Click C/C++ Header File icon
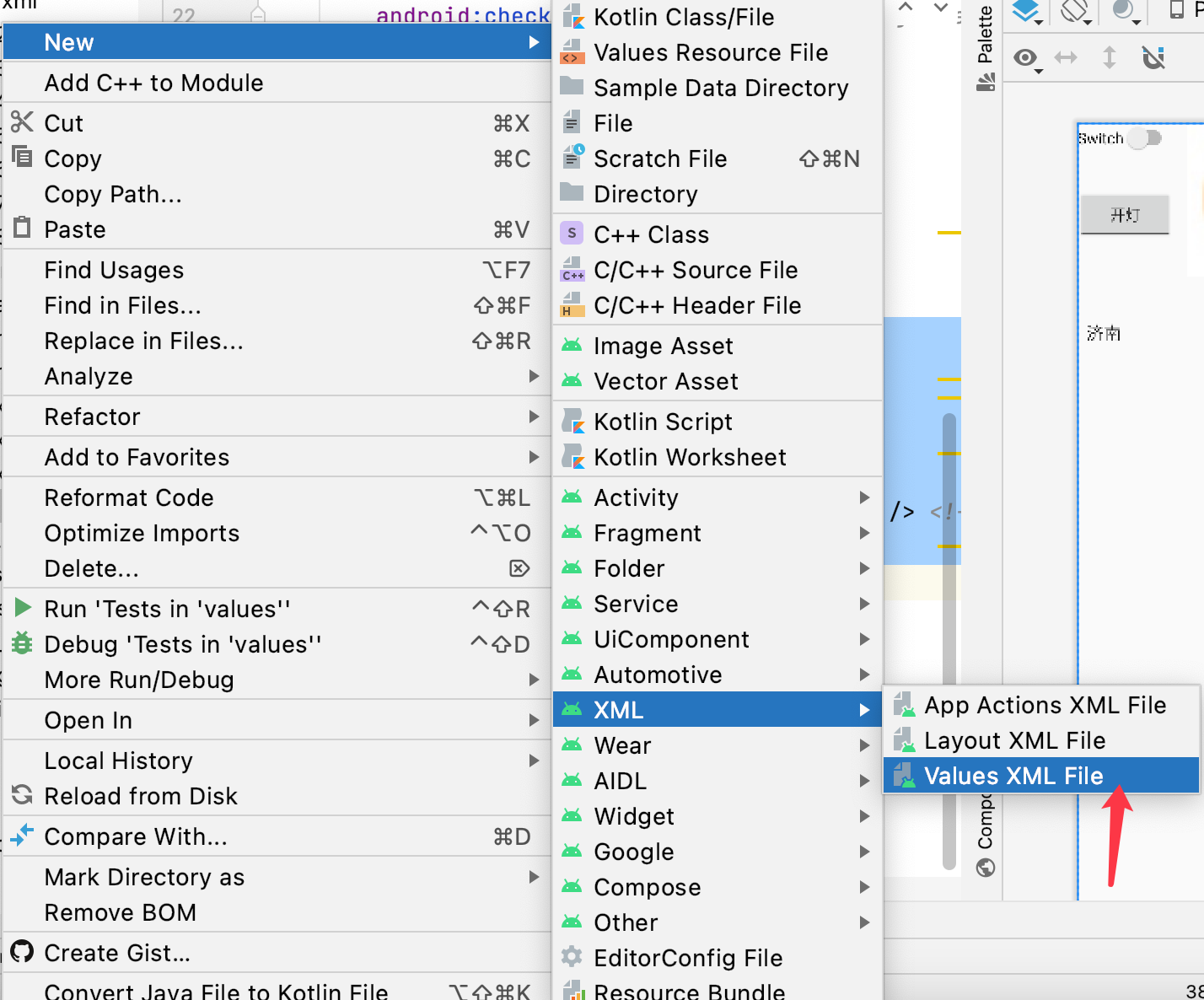Screen dimensions: 1204x1000 (572, 304)
